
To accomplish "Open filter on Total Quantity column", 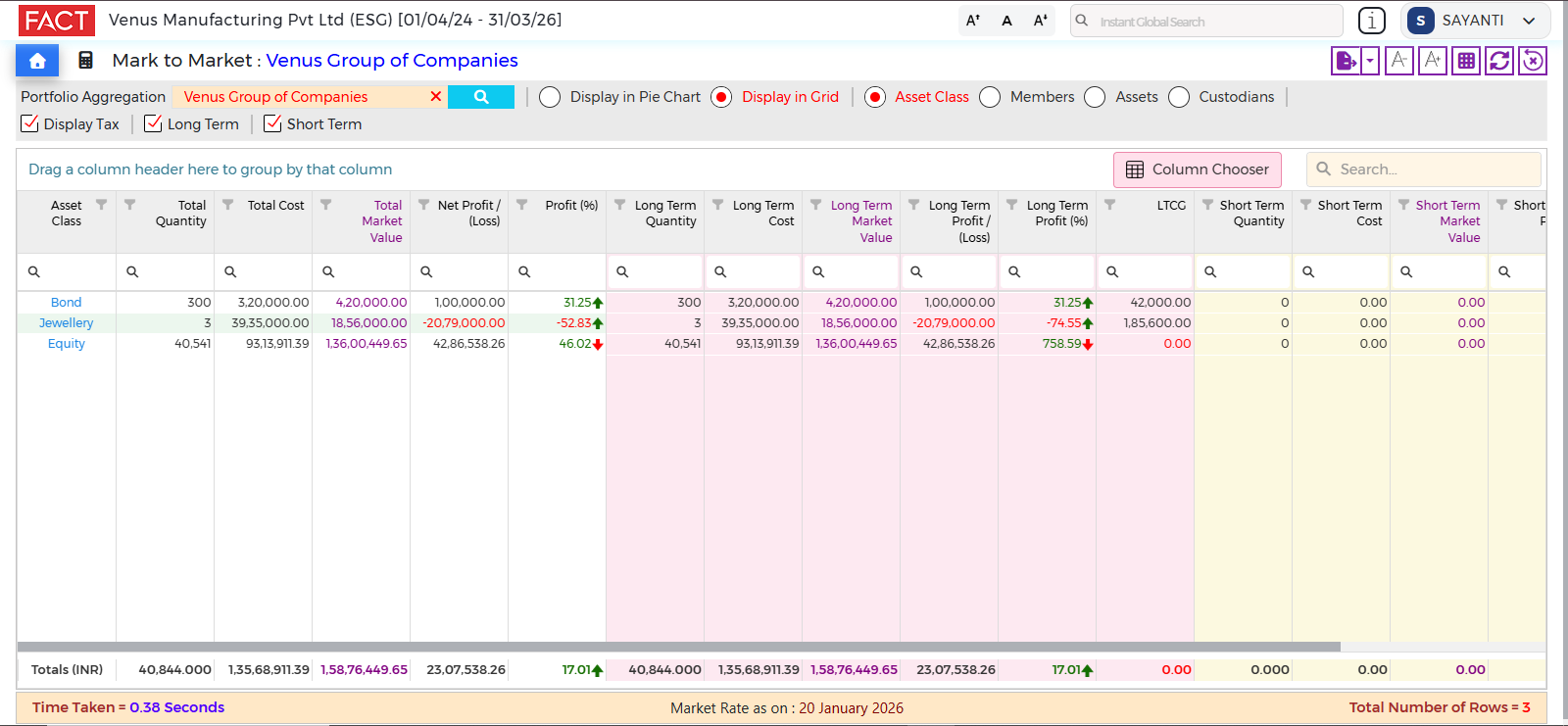I will [129, 205].
